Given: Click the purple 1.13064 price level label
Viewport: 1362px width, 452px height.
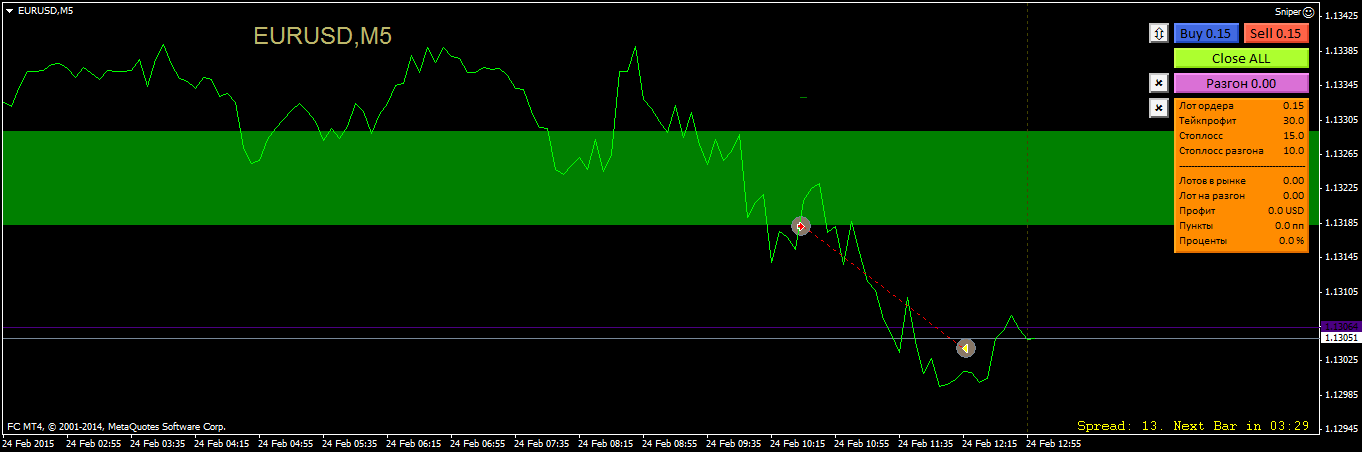Looking at the screenshot, I should [x=1340, y=326].
